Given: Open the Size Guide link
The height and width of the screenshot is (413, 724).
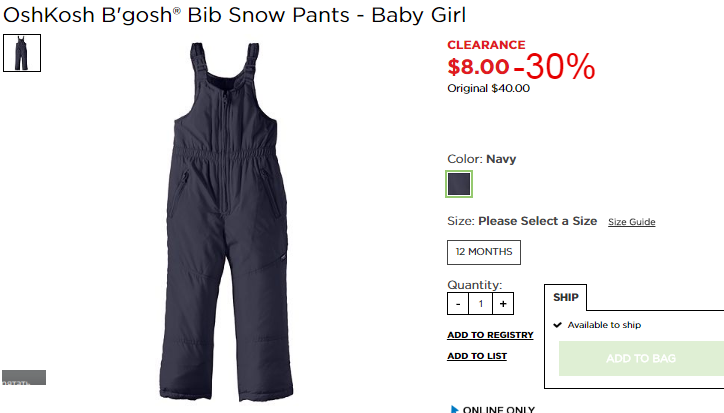Looking at the screenshot, I should coord(631,222).
